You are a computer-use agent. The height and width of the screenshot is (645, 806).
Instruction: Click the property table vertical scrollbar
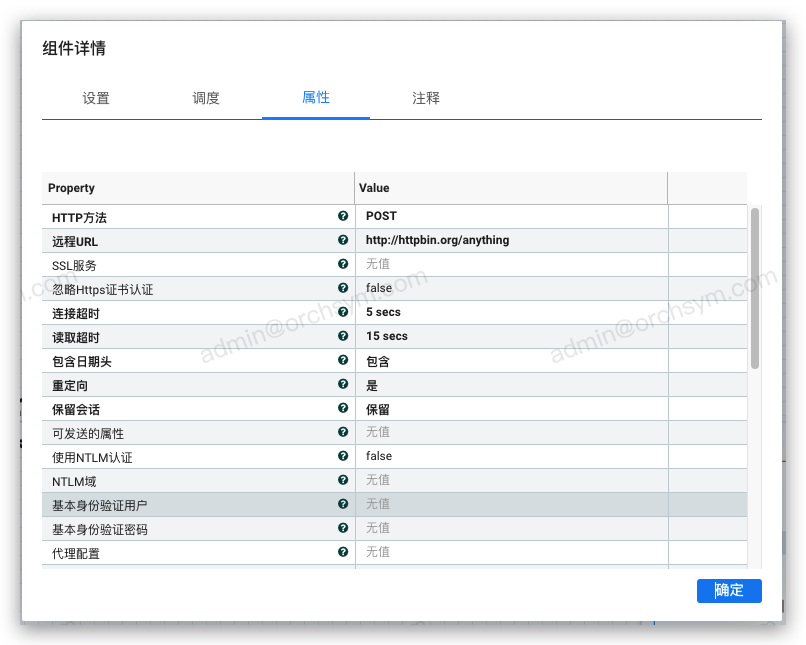pyautogui.click(x=755, y=288)
